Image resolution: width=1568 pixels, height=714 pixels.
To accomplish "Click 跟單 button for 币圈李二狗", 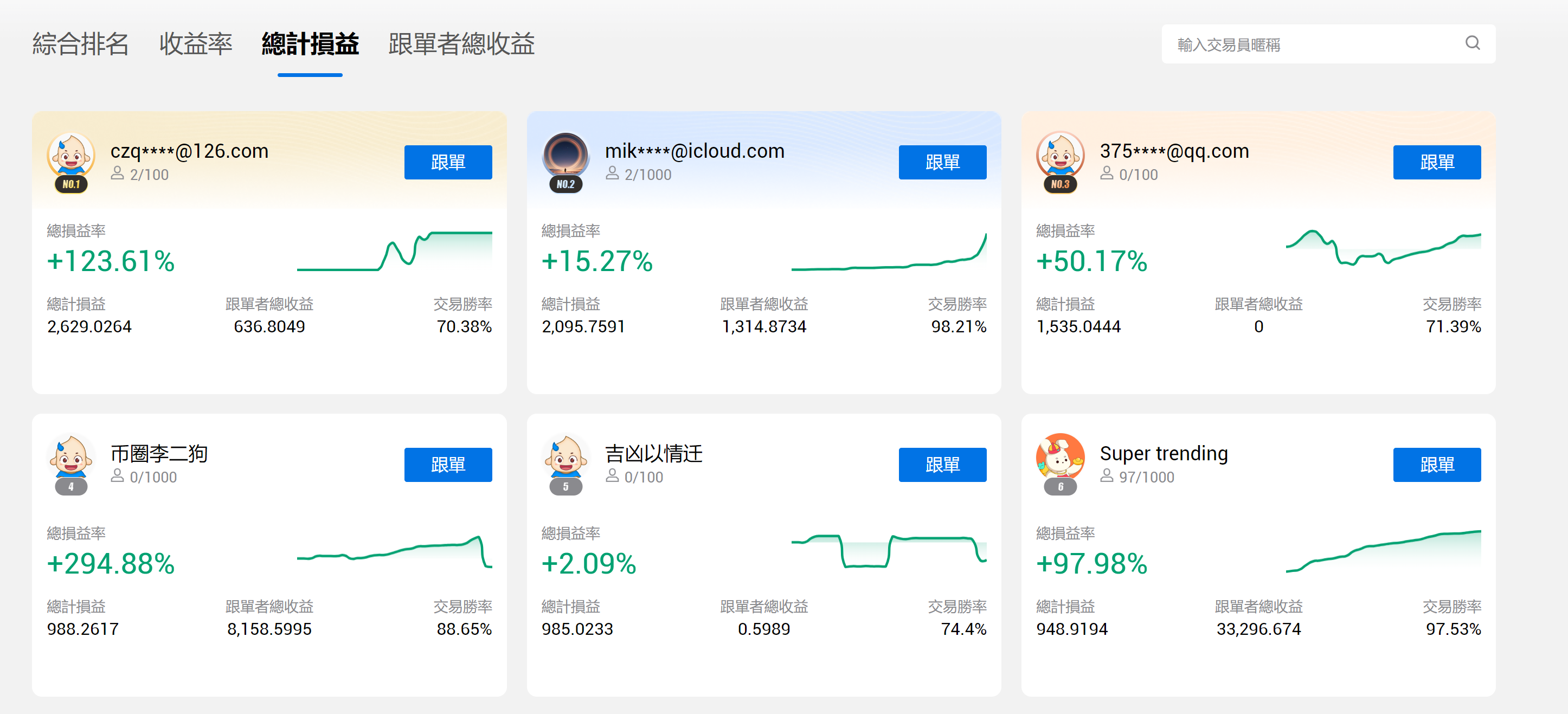I will (x=448, y=465).
